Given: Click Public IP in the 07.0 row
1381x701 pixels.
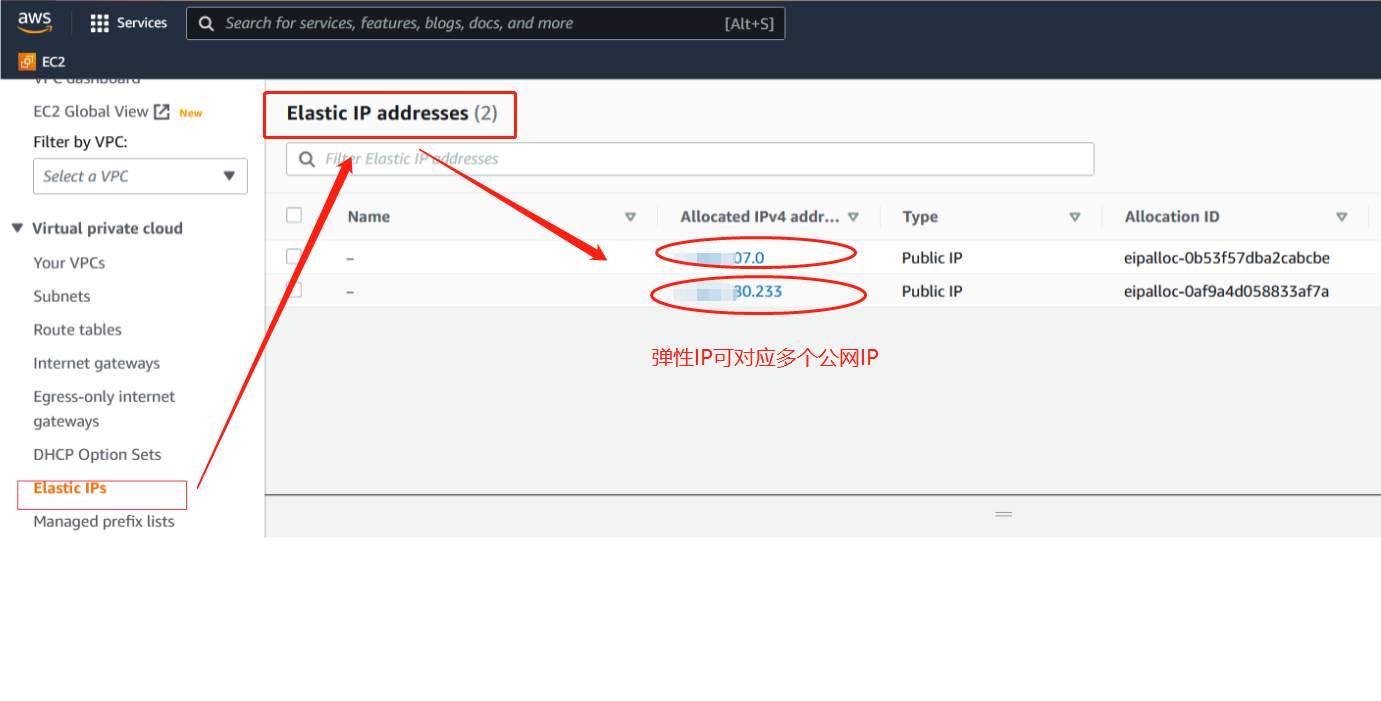Looking at the screenshot, I should click(932, 258).
